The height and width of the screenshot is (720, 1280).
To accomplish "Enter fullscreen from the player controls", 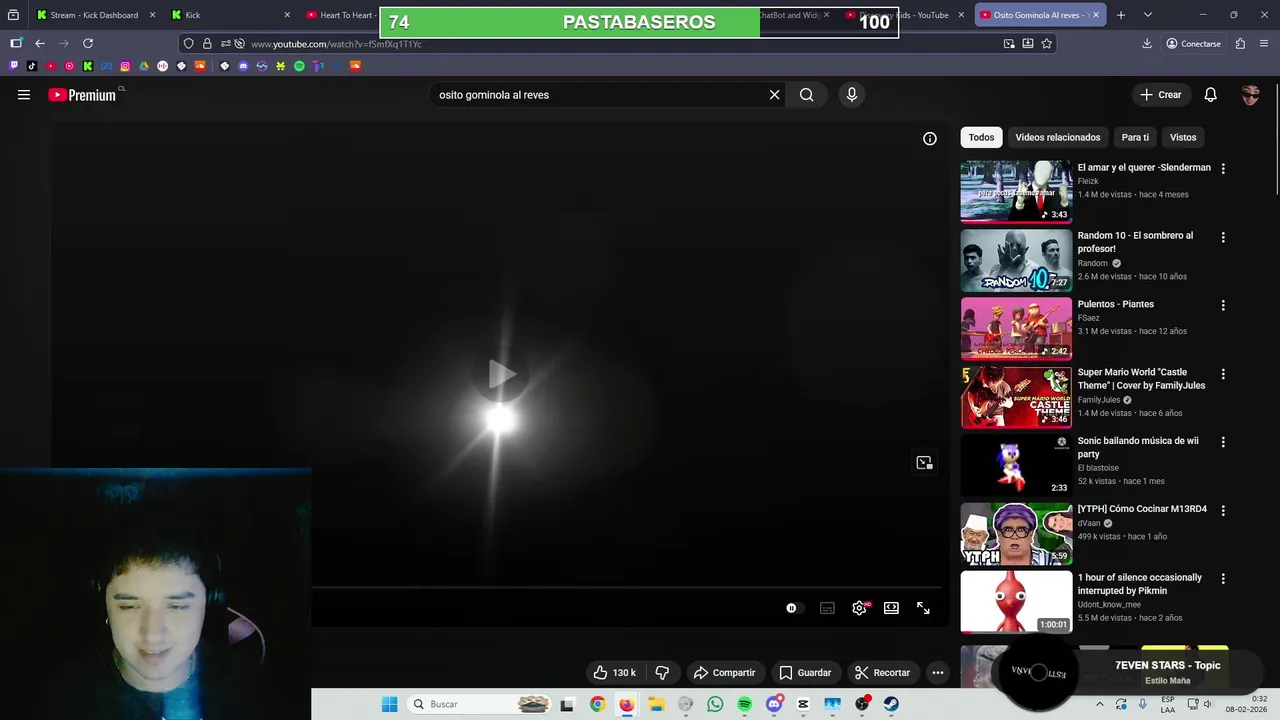I will [x=923, y=608].
